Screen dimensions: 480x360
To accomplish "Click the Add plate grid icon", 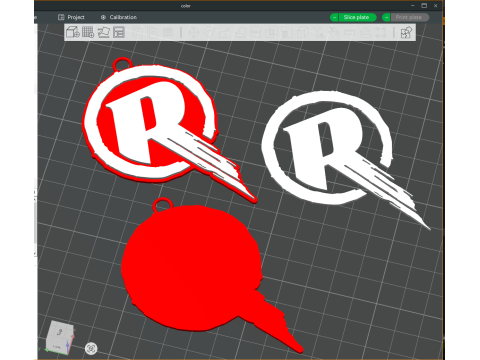I will pos(88,32).
